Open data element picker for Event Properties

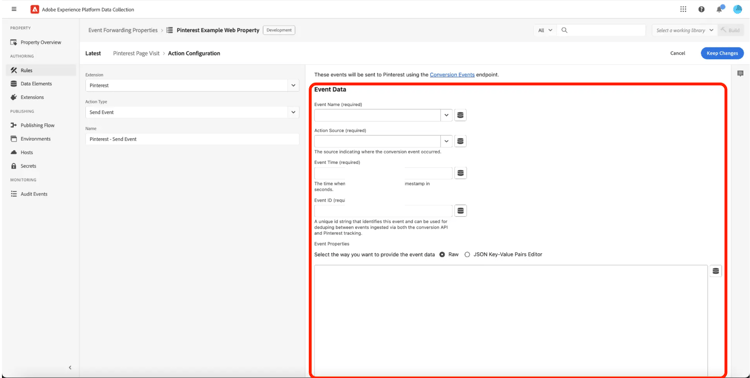(716, 271)
